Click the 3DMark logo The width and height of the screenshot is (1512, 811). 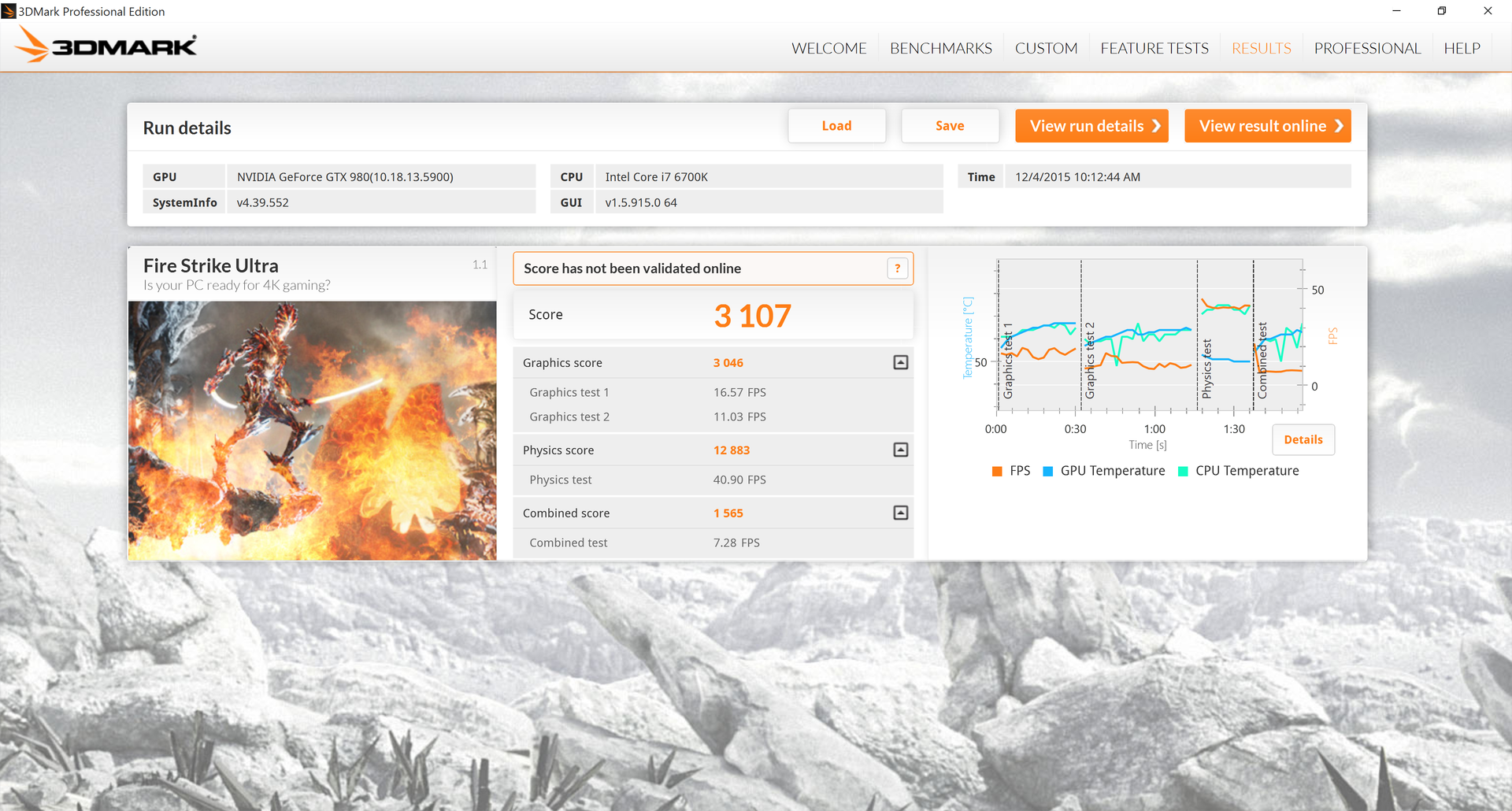pyautogui.click(x=106, y=46)
